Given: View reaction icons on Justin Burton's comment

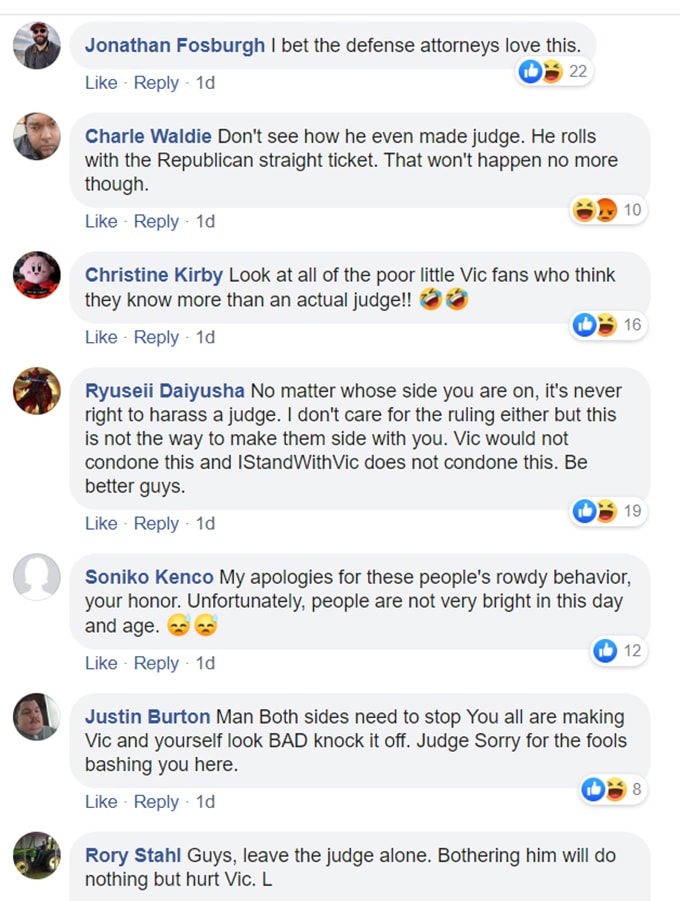Looking at the screenshot, I should click(x=604, y=790).
